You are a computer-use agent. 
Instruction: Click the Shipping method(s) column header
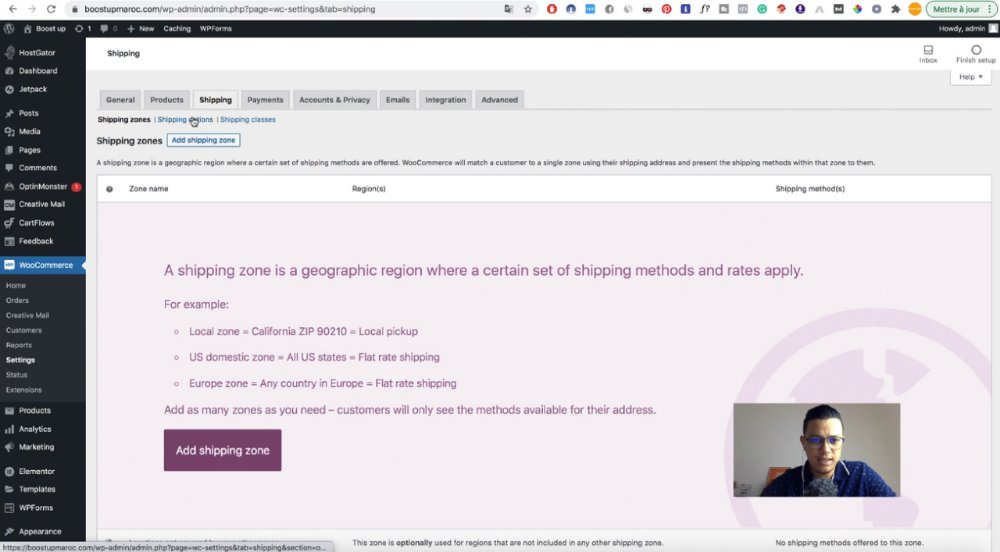point(810,189)
